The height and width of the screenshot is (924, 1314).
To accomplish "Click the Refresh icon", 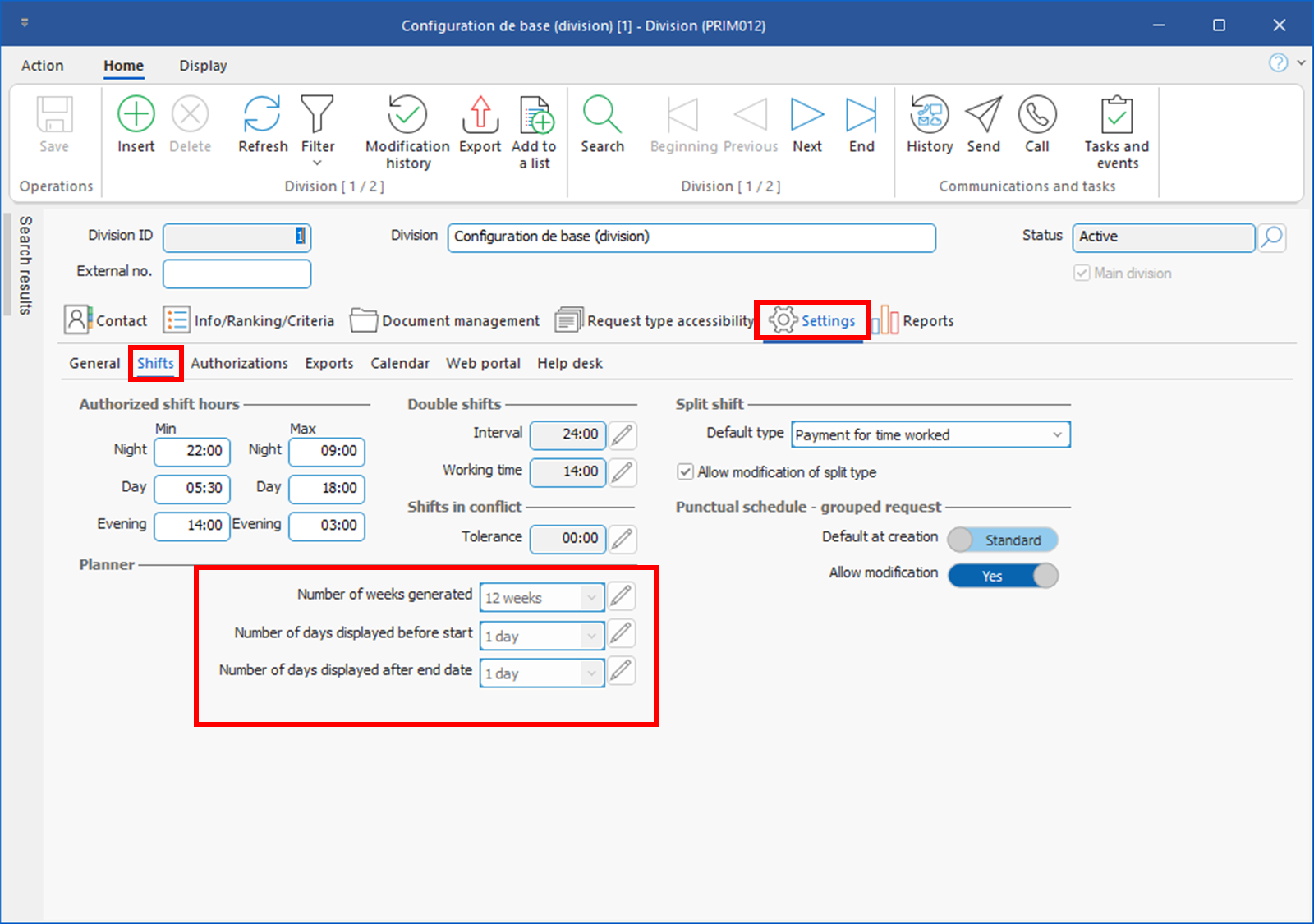I will coord(262,115).
